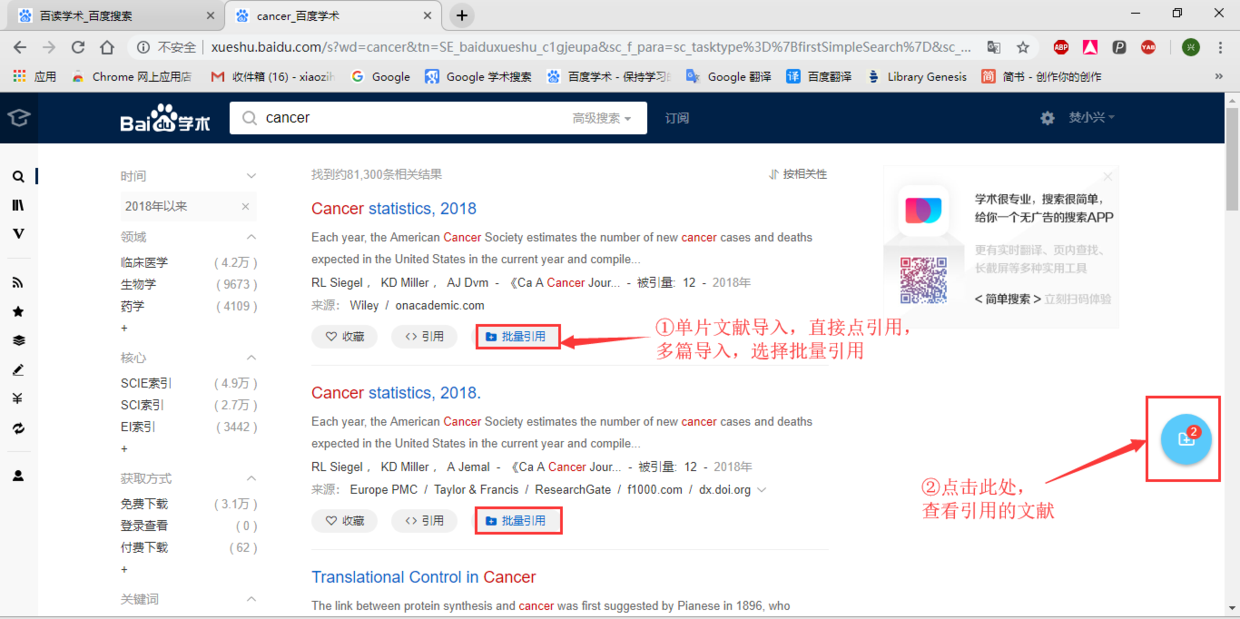Click the yen currency sidebar icon
Image resolution: width=1240 pixels, height=619 pixels.
click(18, 399)
